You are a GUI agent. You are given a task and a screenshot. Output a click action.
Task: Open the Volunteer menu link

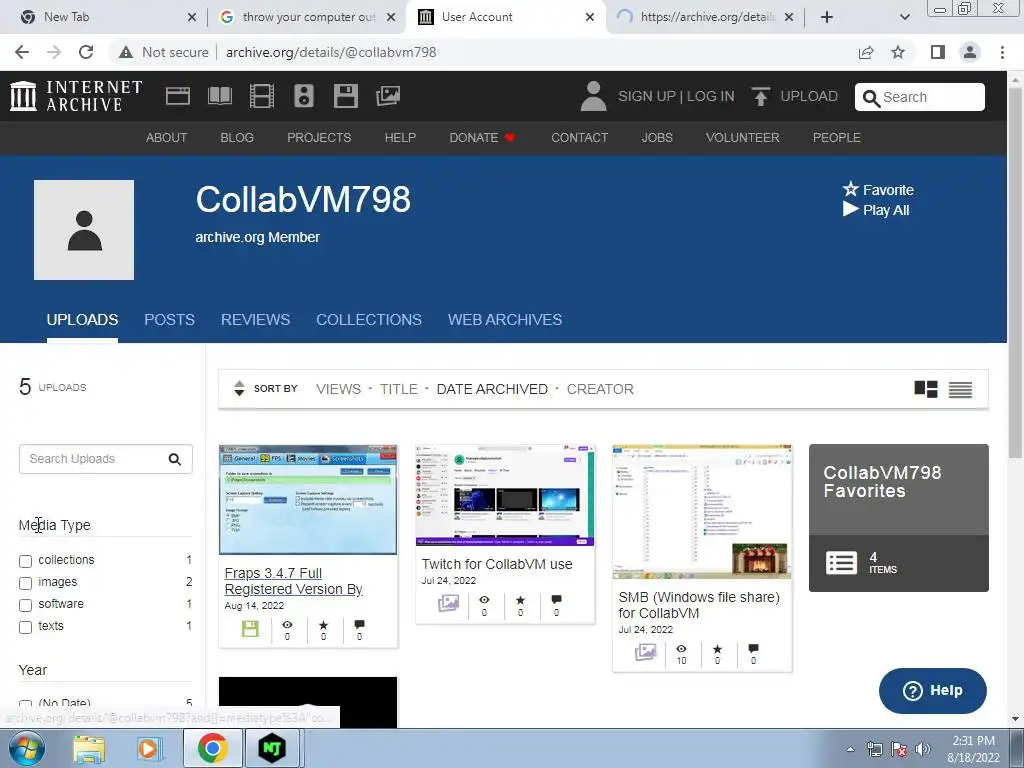(x=743, y=138)
